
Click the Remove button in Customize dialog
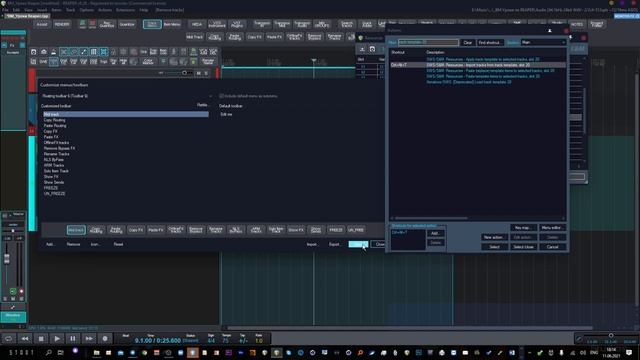click(73, 244)
